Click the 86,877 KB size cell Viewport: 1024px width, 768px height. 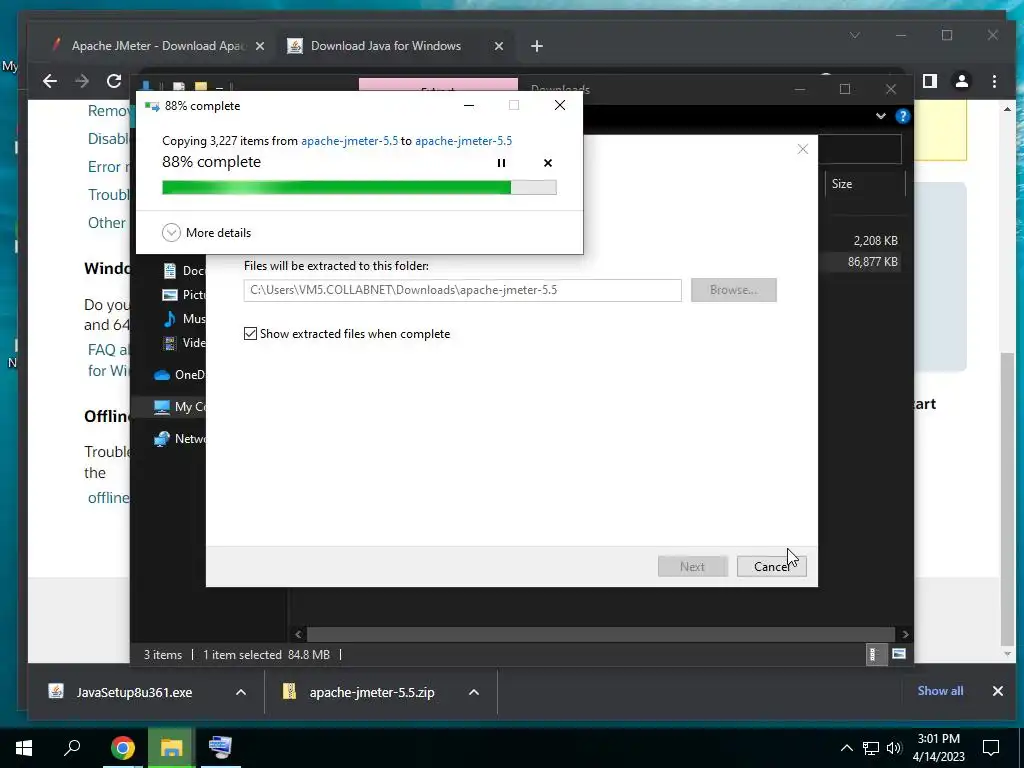pos(872,262)
